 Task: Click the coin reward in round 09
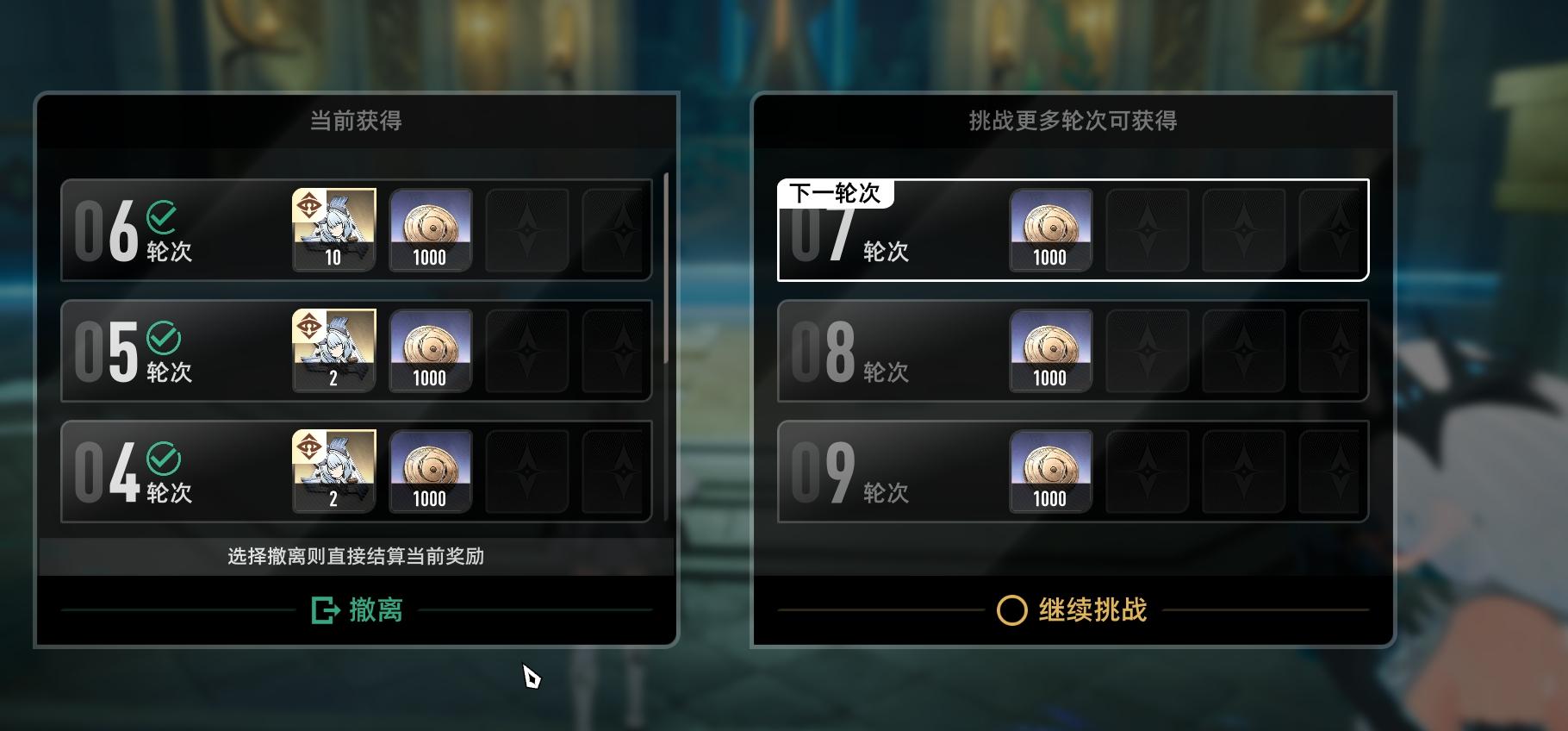pos(1051,472)
